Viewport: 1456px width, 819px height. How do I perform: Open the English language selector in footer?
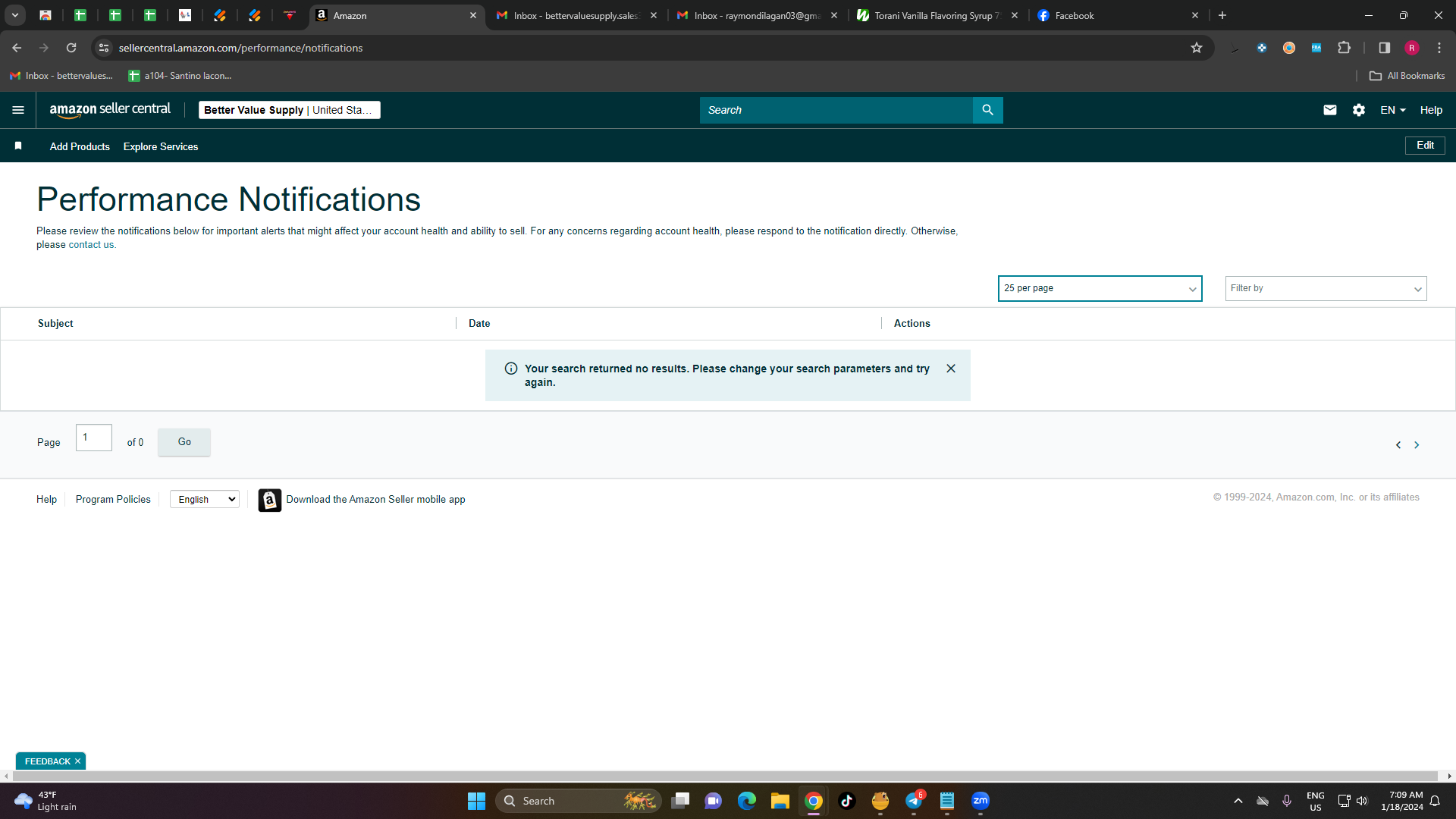[205, 499]
